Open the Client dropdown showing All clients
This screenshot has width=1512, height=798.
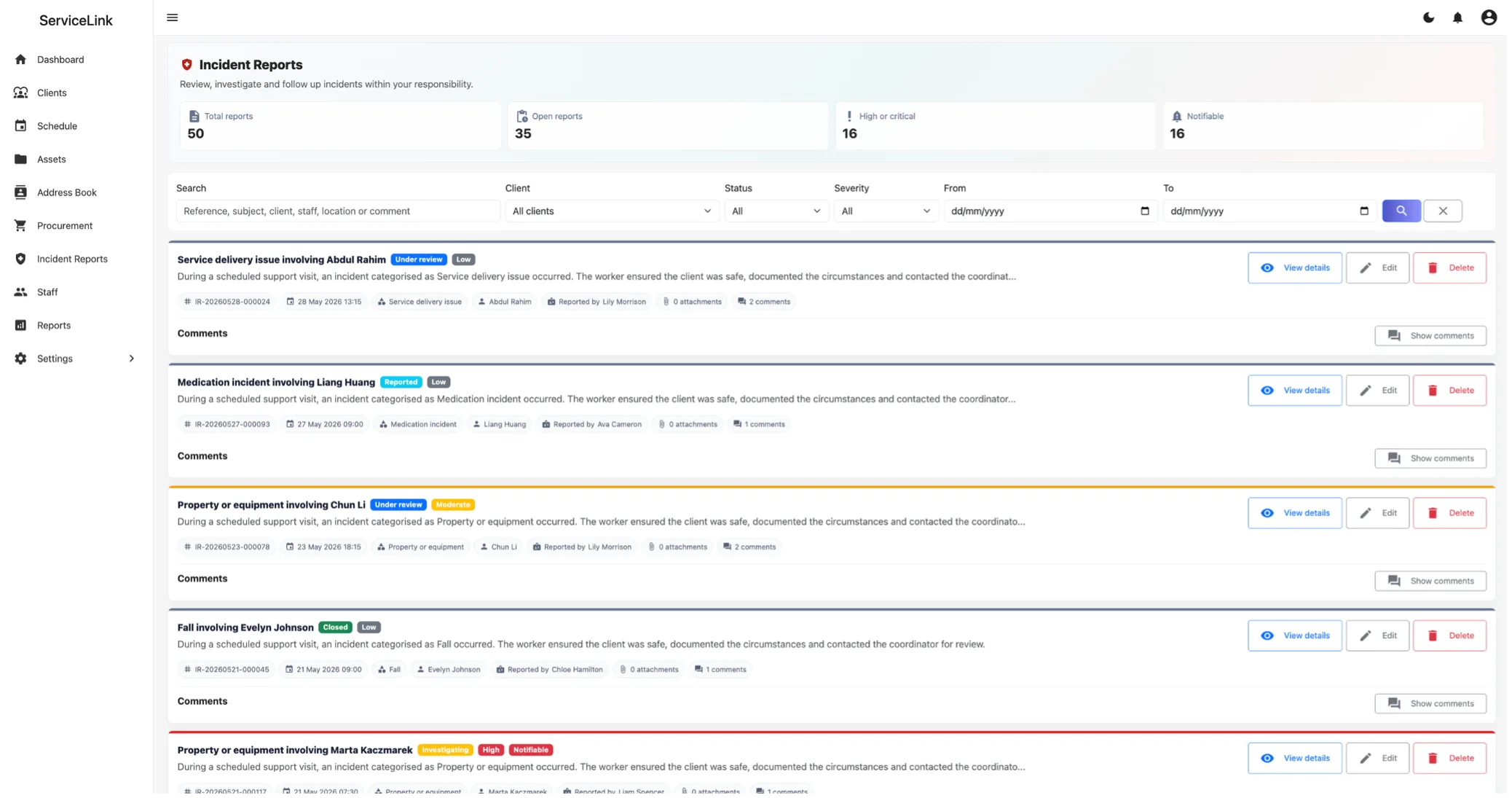[x=612, y=211]
